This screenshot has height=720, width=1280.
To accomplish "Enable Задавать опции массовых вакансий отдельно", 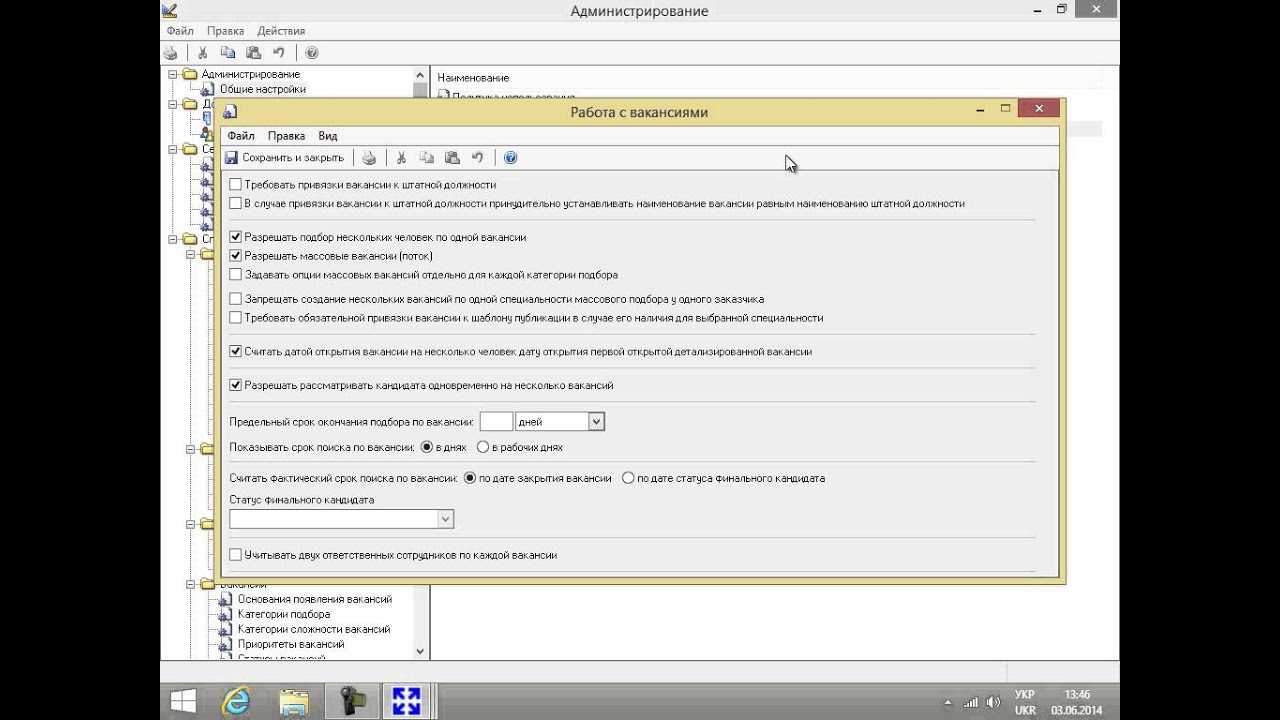I will click(236, 275).
